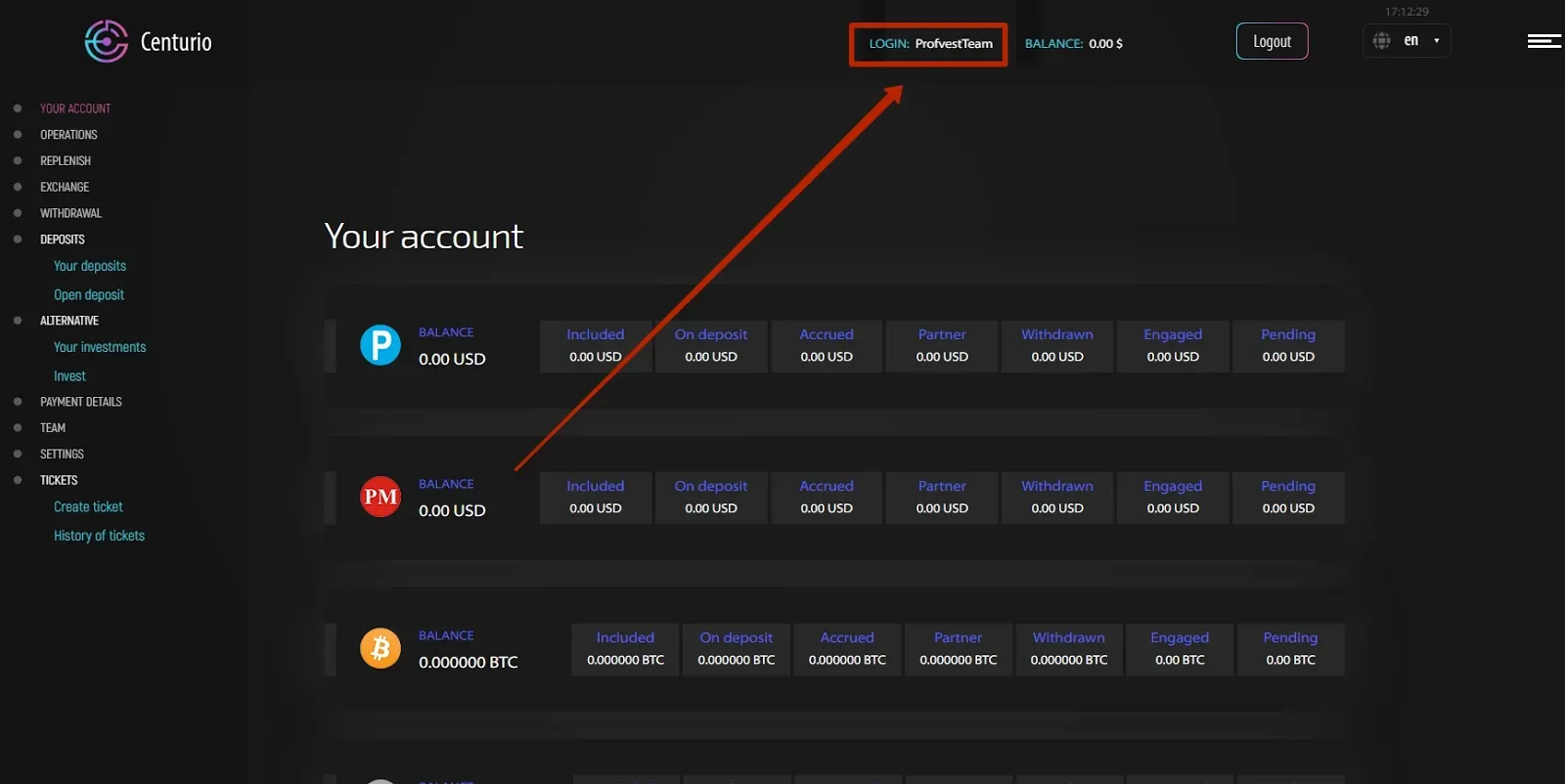This screenshot has height=784, width=1565.
Task: Select Payeer row Partner cell
Action: coord(942,346)
